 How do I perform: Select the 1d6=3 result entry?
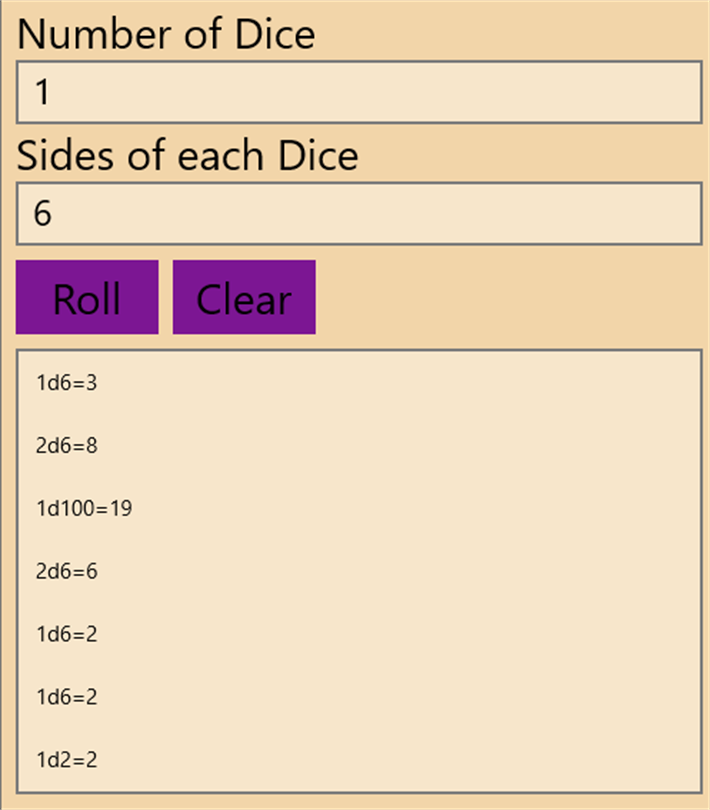pos(67,382)
